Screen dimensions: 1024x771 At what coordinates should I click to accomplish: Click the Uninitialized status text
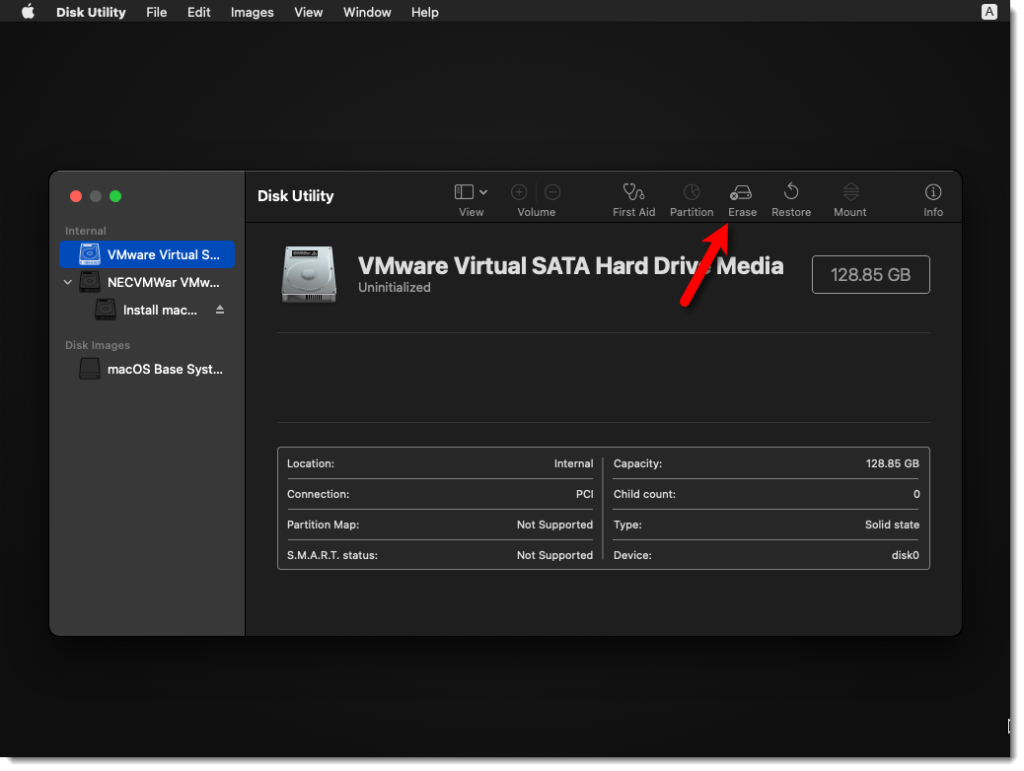click(394, 288)
